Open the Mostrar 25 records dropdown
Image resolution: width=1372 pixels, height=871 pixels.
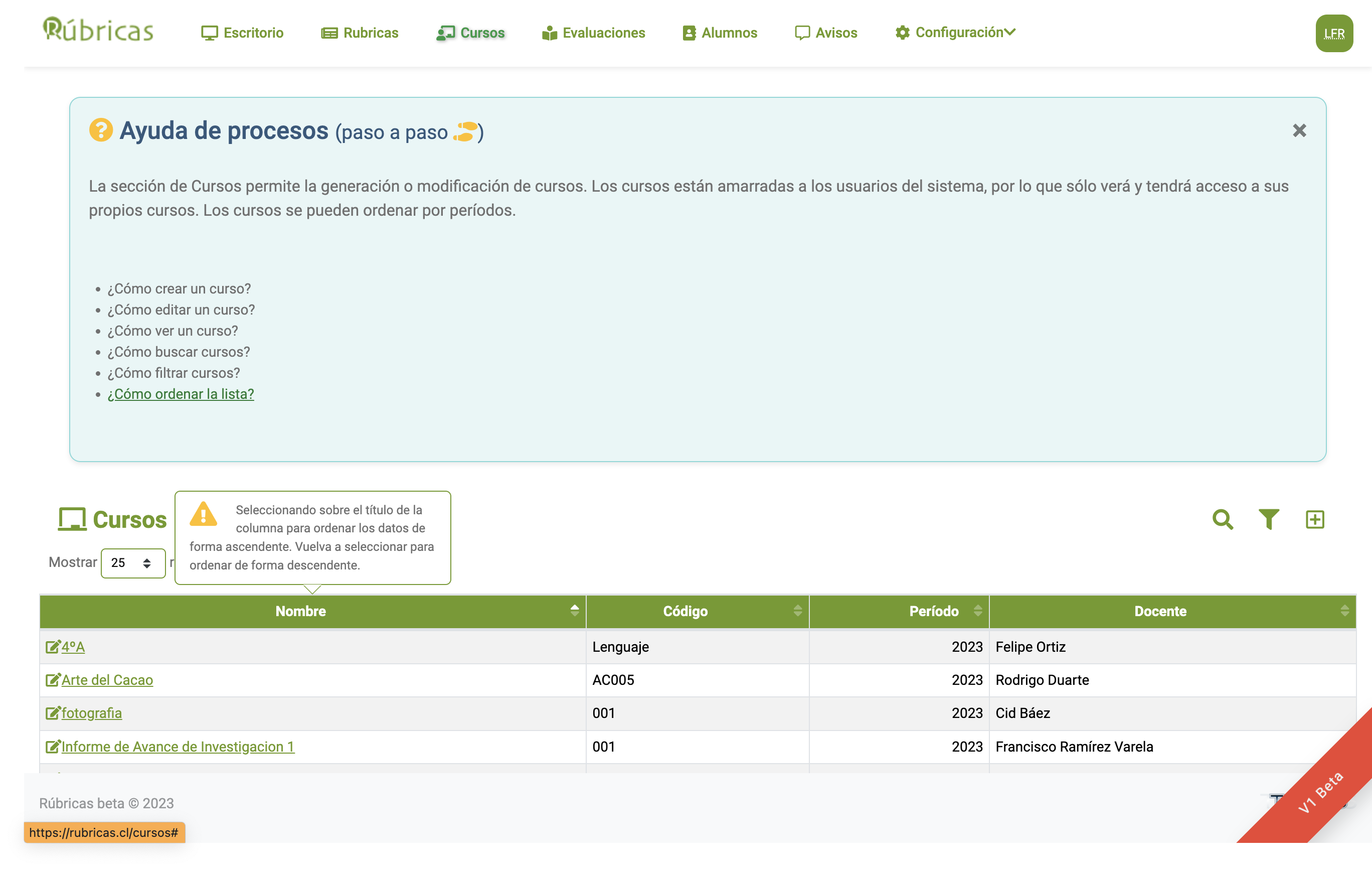(133, 562)
